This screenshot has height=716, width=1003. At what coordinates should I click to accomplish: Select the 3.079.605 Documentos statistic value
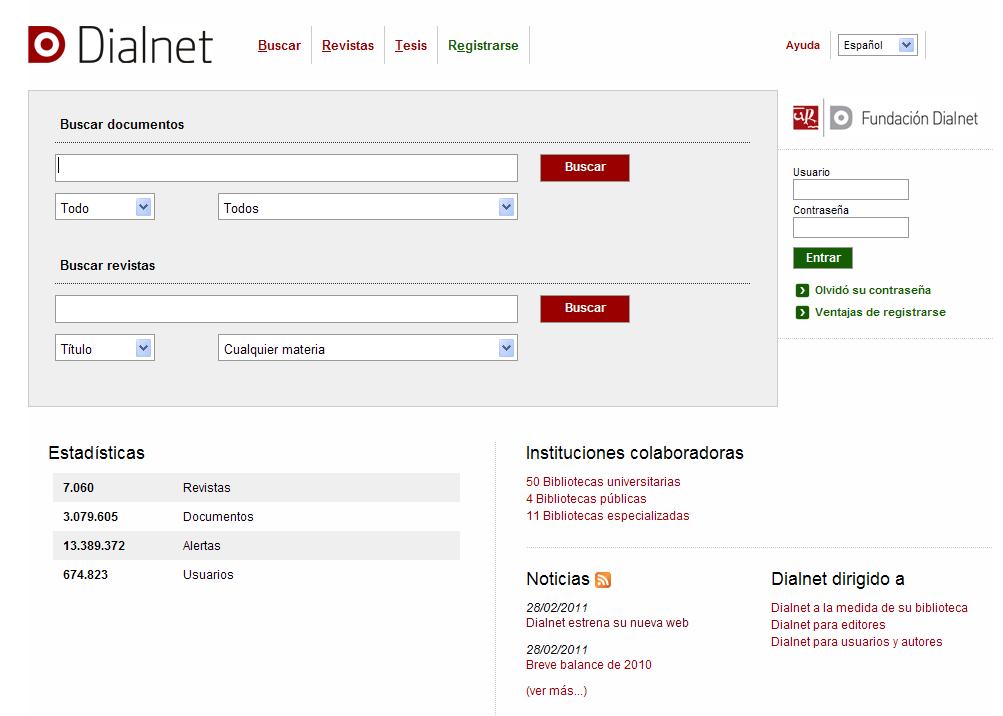point(90,517)
